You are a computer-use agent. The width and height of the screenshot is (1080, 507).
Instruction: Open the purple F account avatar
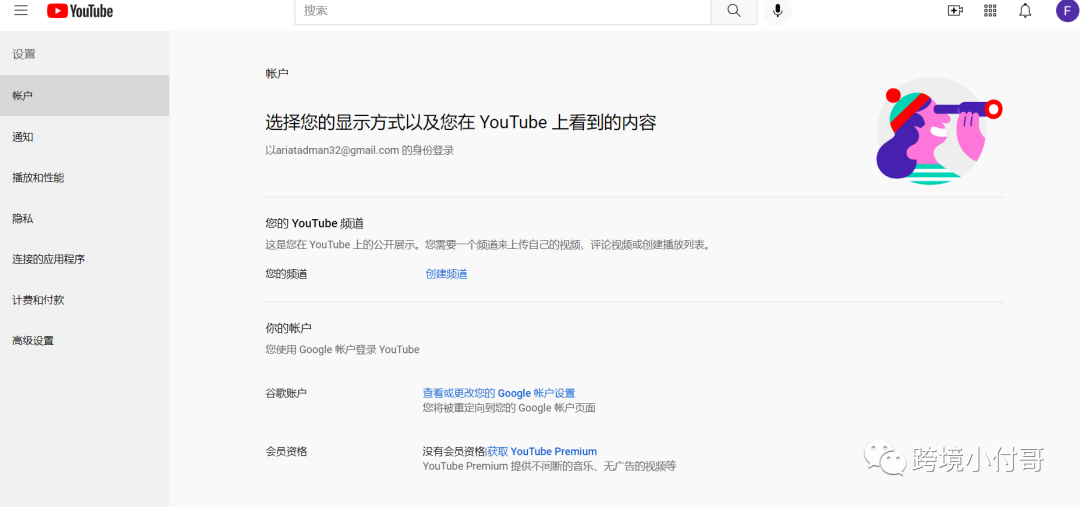coord(1067,10)
